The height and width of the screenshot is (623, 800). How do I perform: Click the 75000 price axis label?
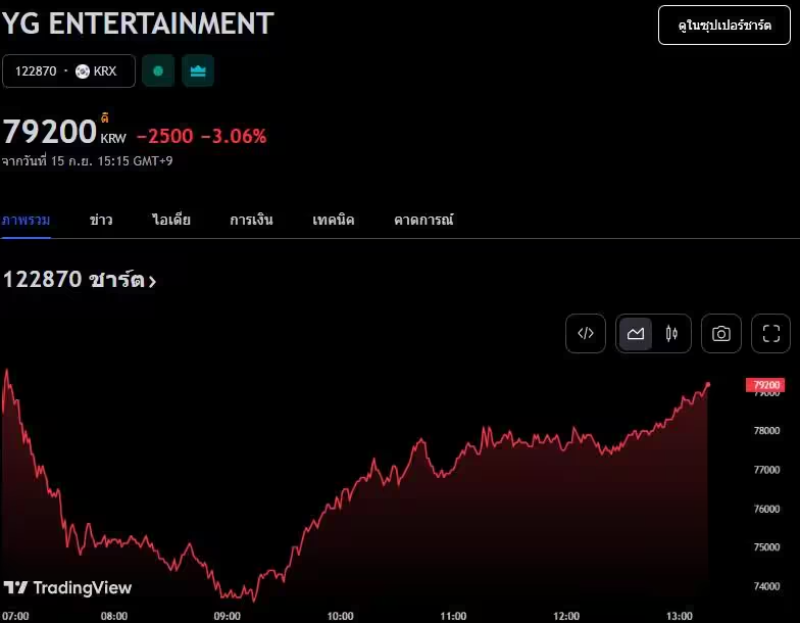[767, 547]
